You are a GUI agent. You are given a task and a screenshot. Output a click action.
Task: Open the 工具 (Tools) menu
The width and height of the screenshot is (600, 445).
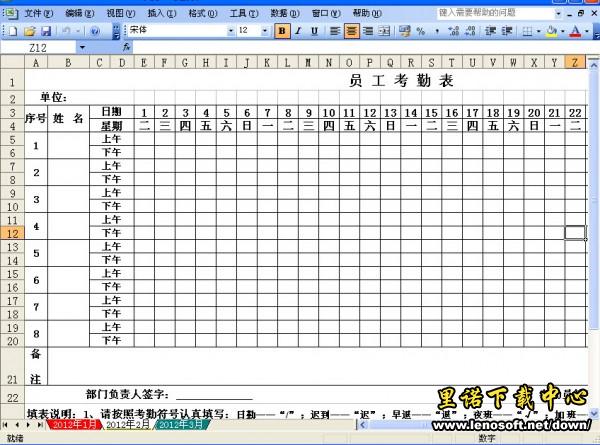point(244,13)
